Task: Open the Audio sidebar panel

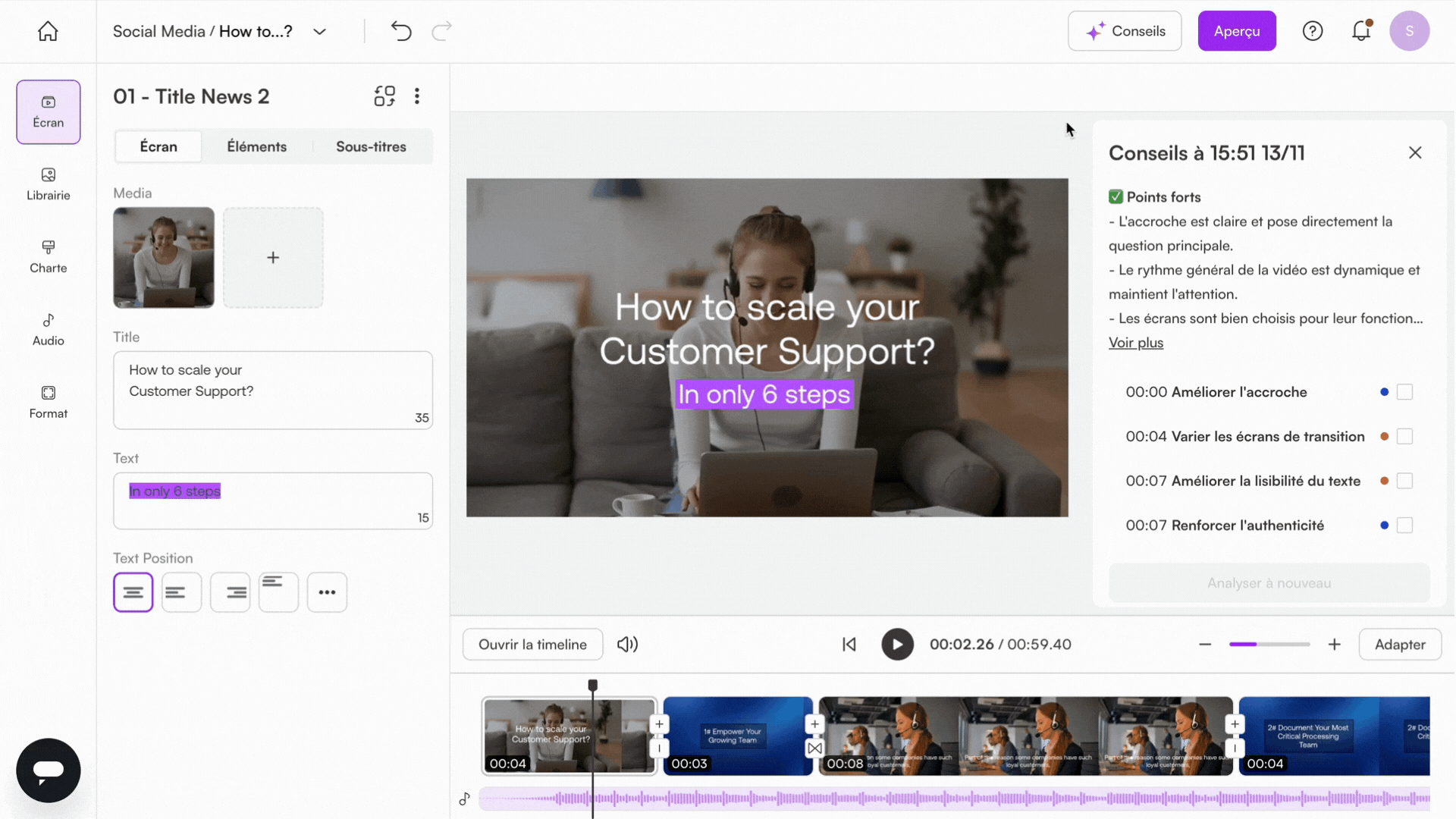Action: (x=48, y=330)
